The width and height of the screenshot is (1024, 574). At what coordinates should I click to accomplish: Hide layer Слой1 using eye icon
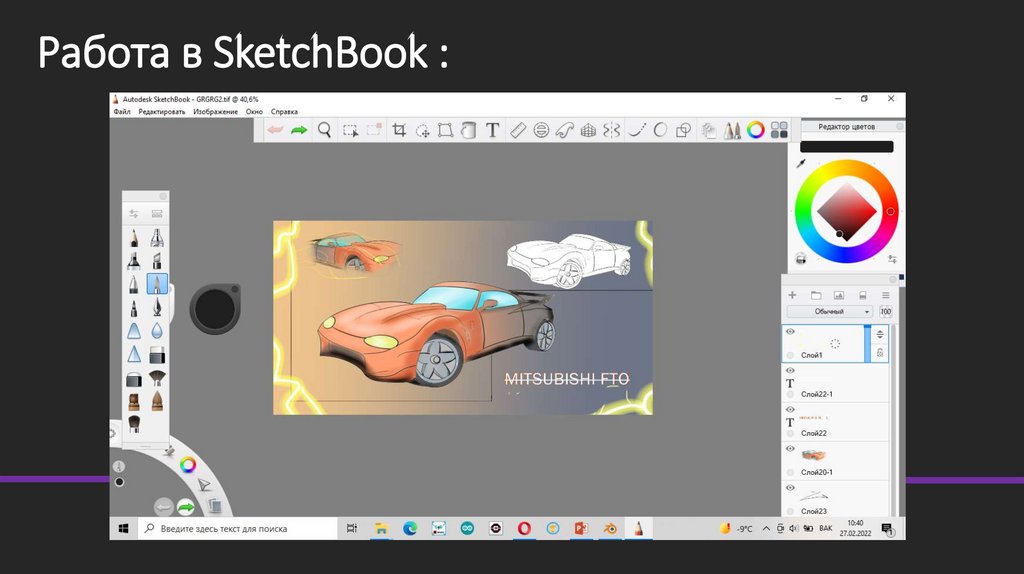[x=790, y=331]
